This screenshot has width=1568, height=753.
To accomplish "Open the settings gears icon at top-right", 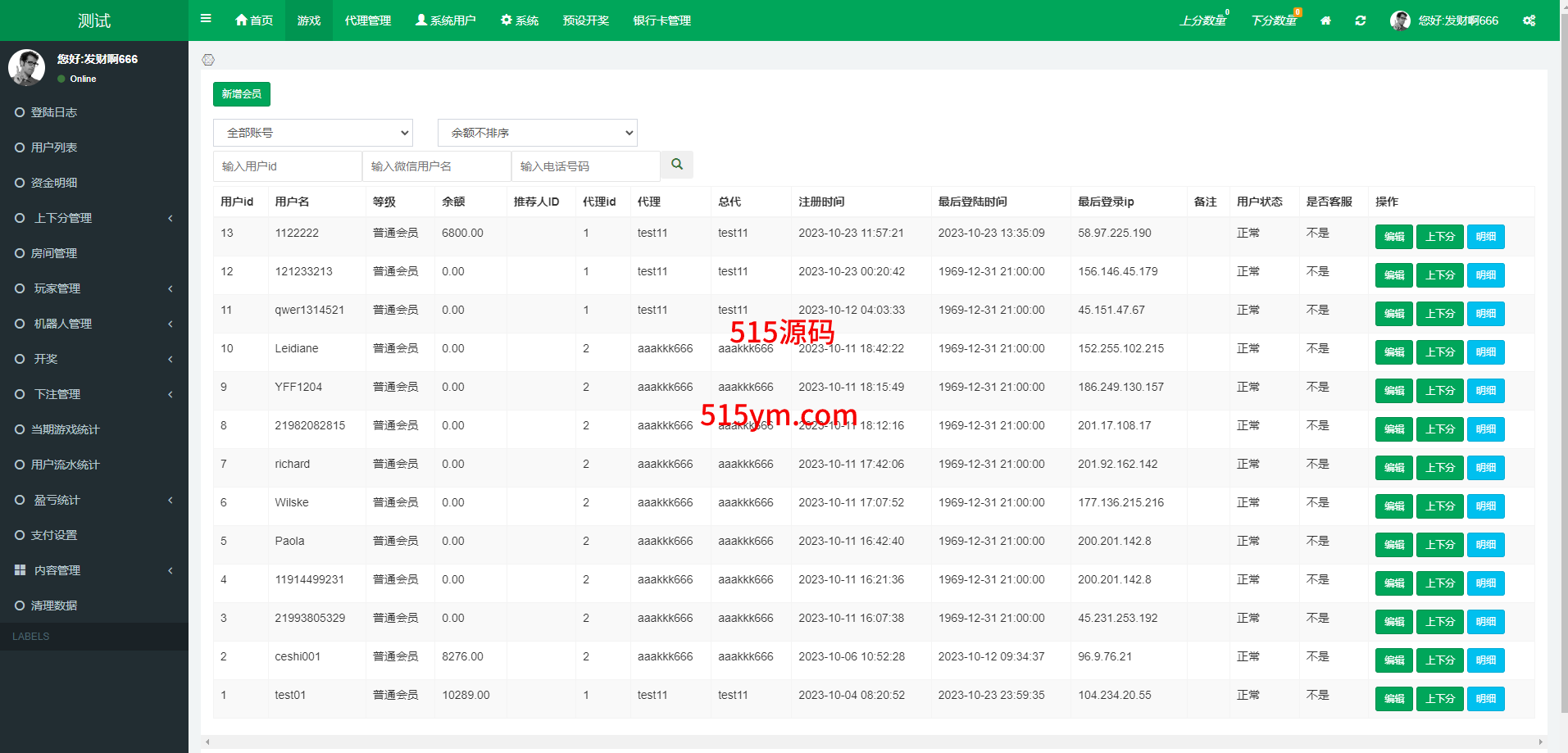I will pos(1529,20).
